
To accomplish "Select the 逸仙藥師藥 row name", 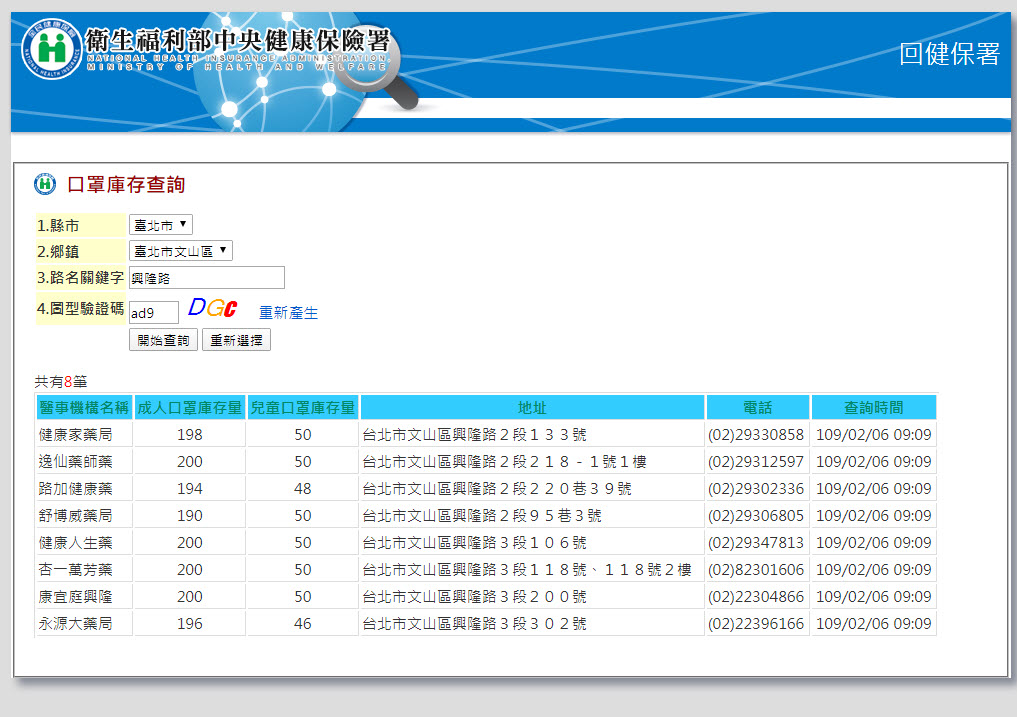I will pyautogui.click(x=75, y=461).
